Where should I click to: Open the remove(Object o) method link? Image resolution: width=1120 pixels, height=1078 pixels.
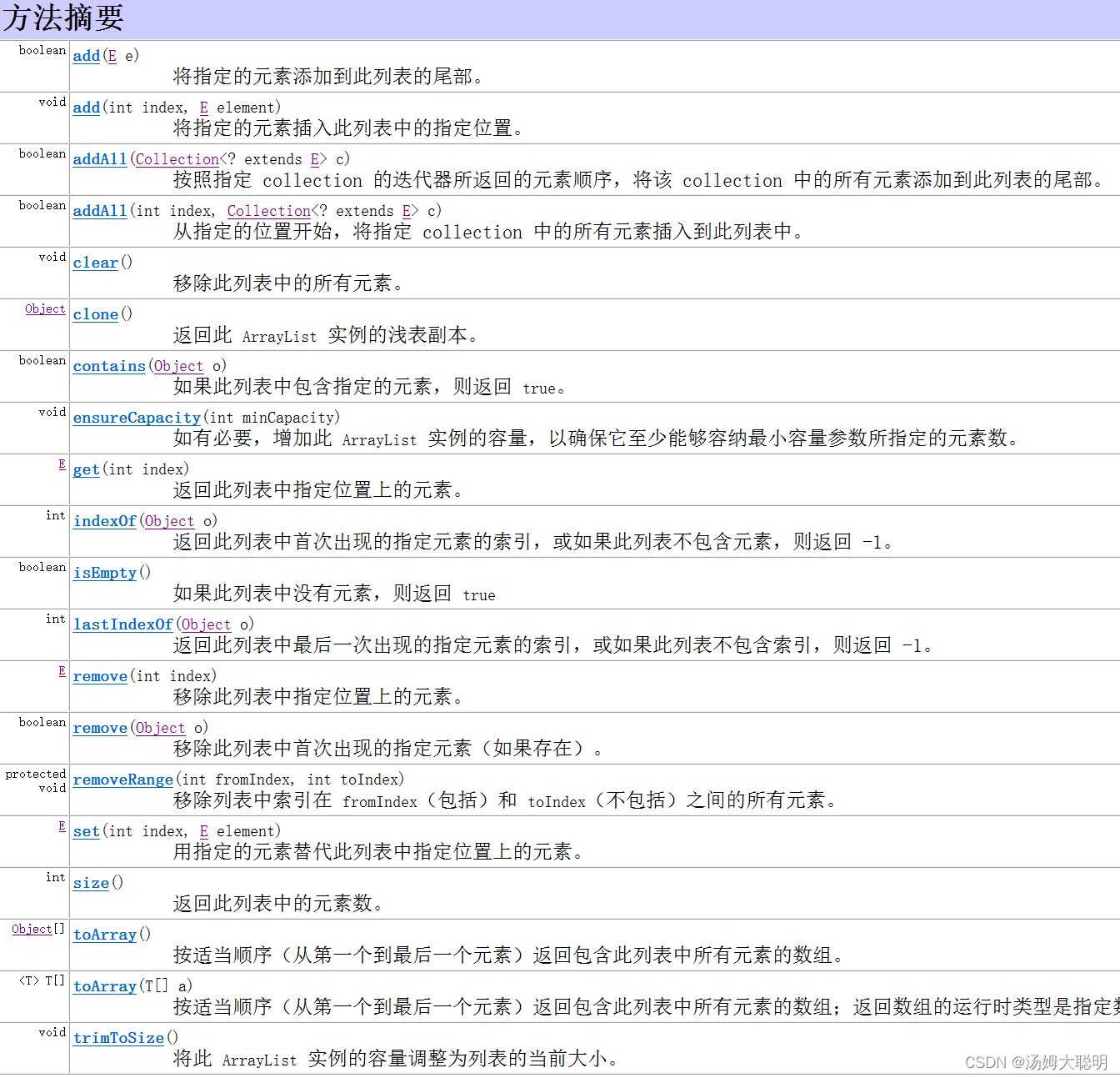click(100, 728)
